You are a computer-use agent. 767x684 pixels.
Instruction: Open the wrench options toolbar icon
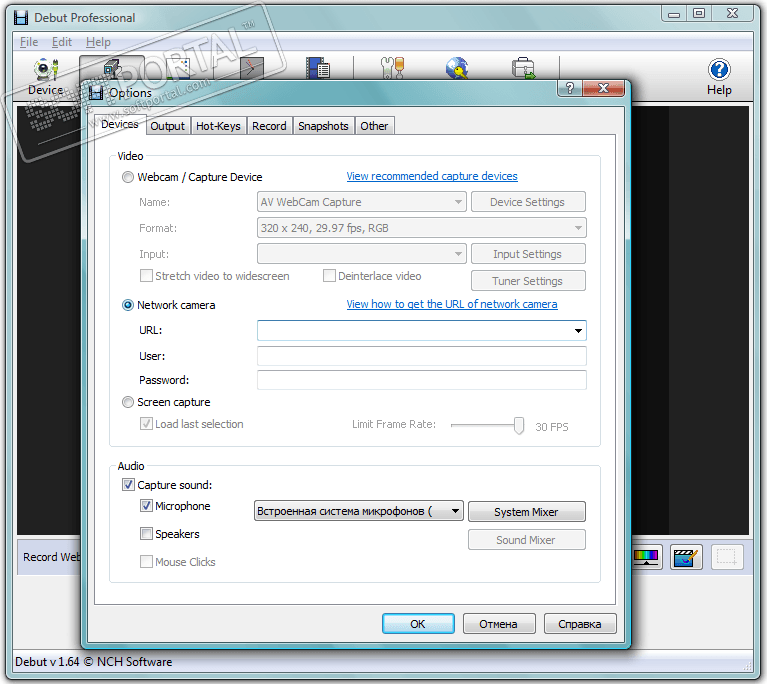click(x=392, y=68)
